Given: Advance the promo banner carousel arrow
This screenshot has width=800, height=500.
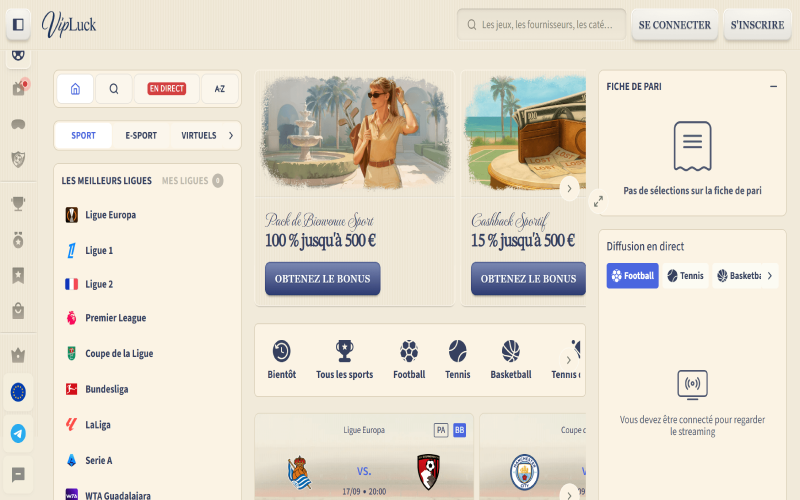Looking at the screenshot, I should pos(569,189).
